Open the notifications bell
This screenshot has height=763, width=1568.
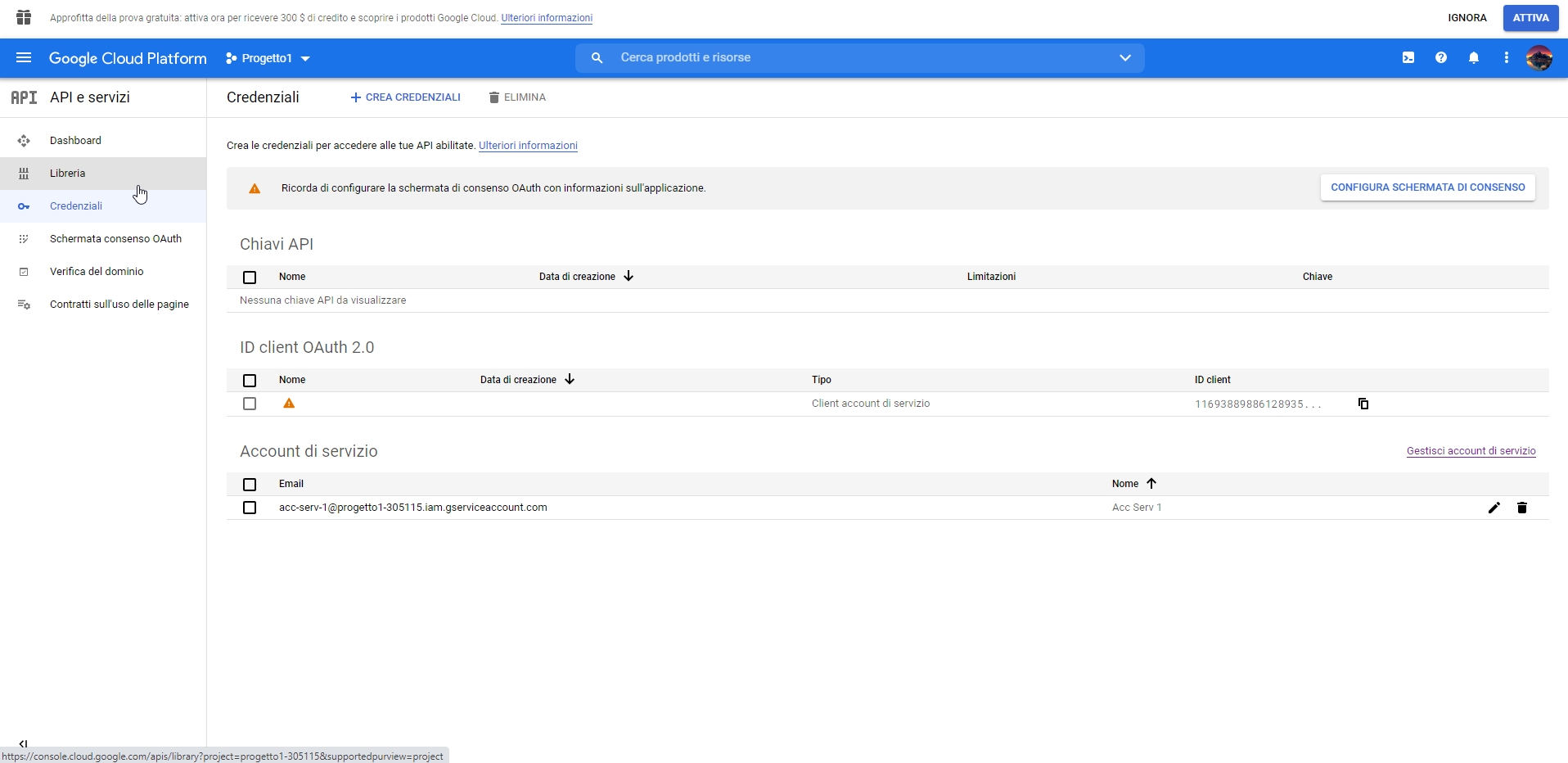[x=1474, y=58]
